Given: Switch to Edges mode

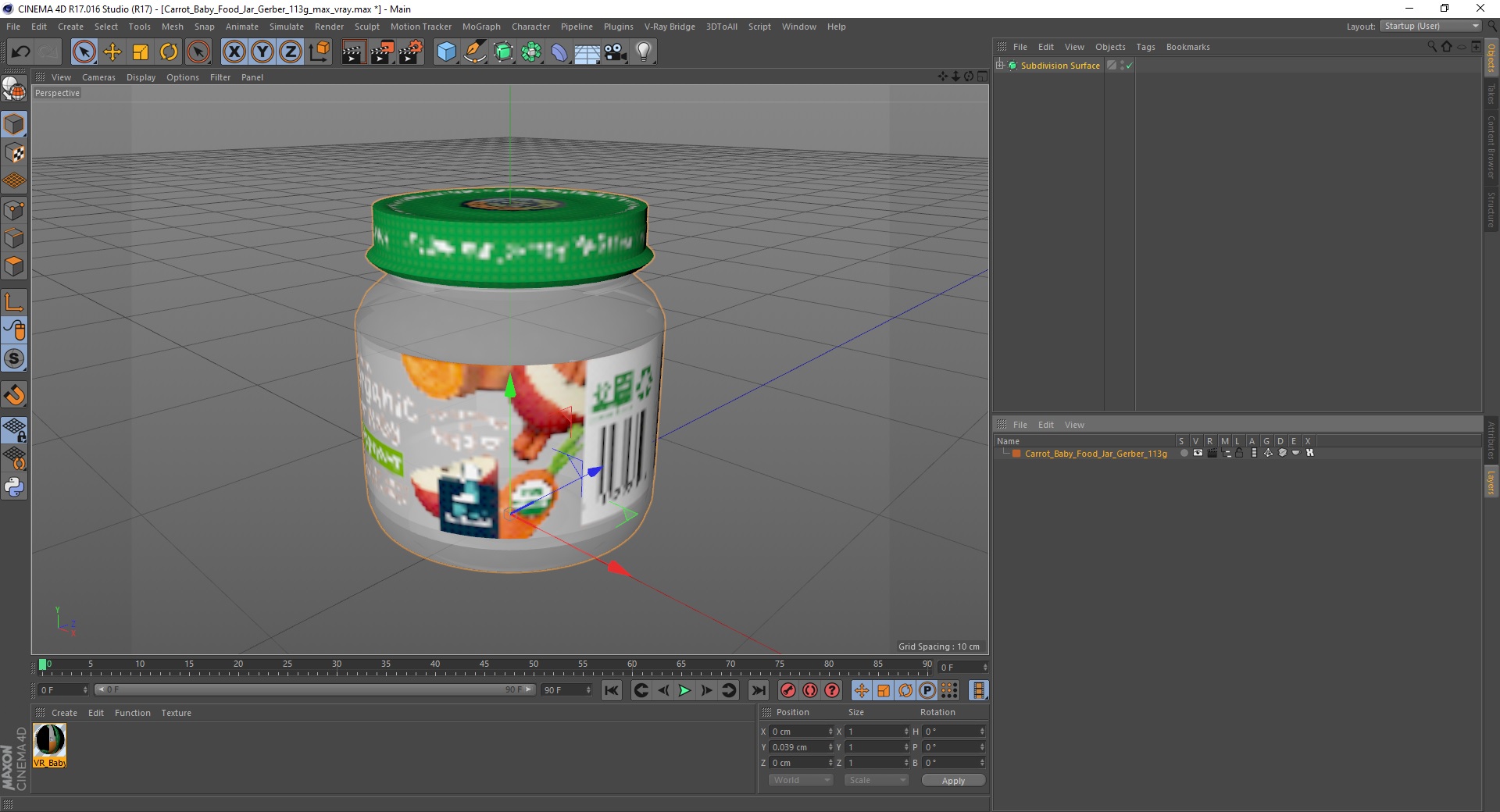Looking at the screenshot, I should [x=14, y=238].
